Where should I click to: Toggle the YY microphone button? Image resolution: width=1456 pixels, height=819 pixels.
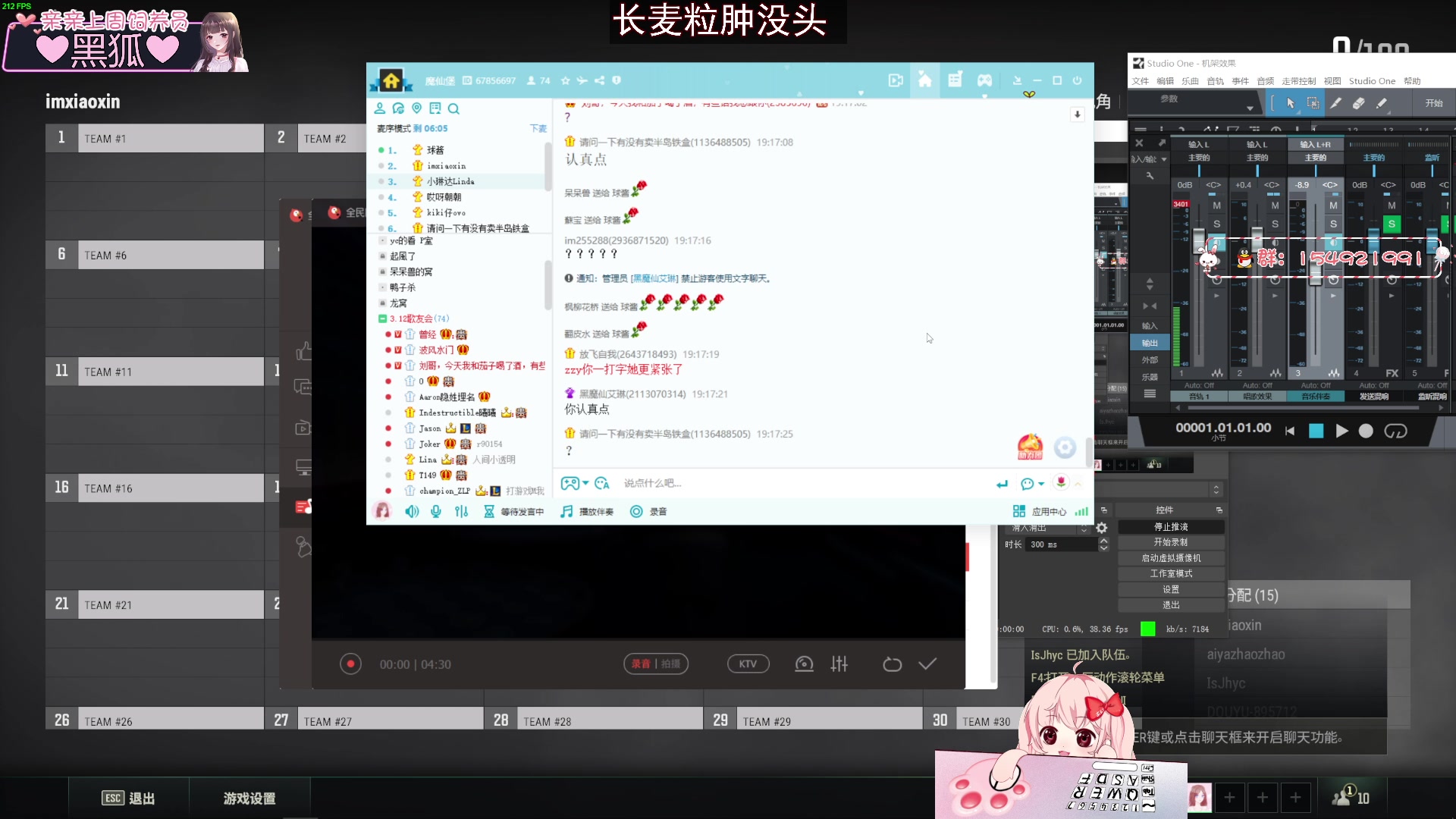coord(436,511)
